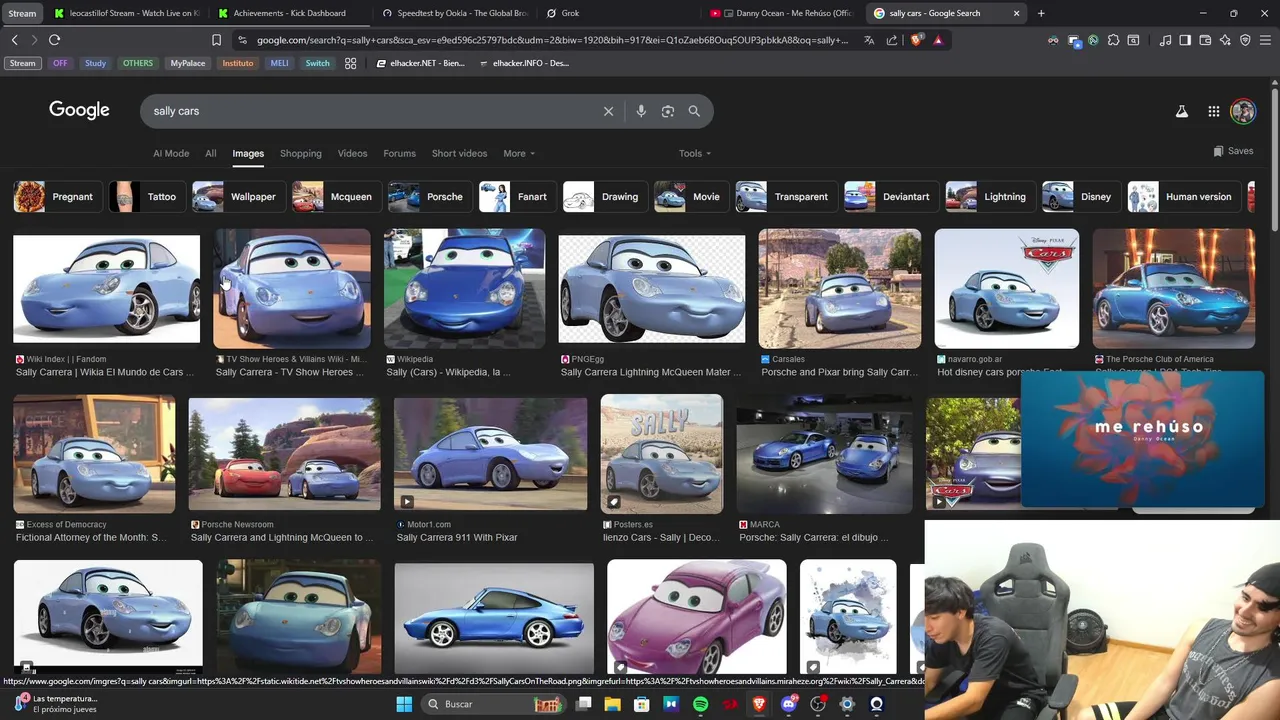
Task: Open the new tab plus button
Action: [x=1041, y=13]
